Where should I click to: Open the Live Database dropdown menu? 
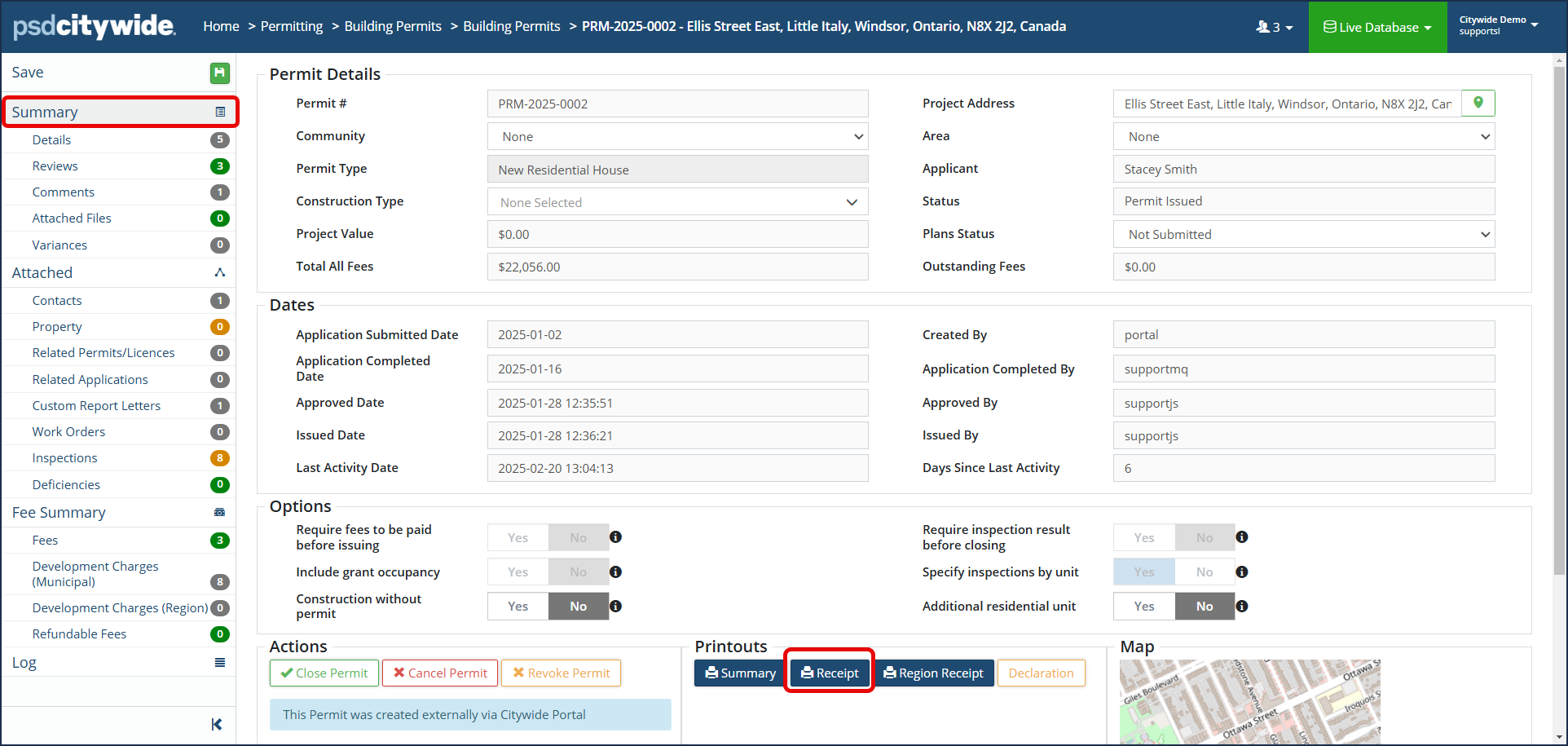pyautogui.click(x=1377, y=27)
